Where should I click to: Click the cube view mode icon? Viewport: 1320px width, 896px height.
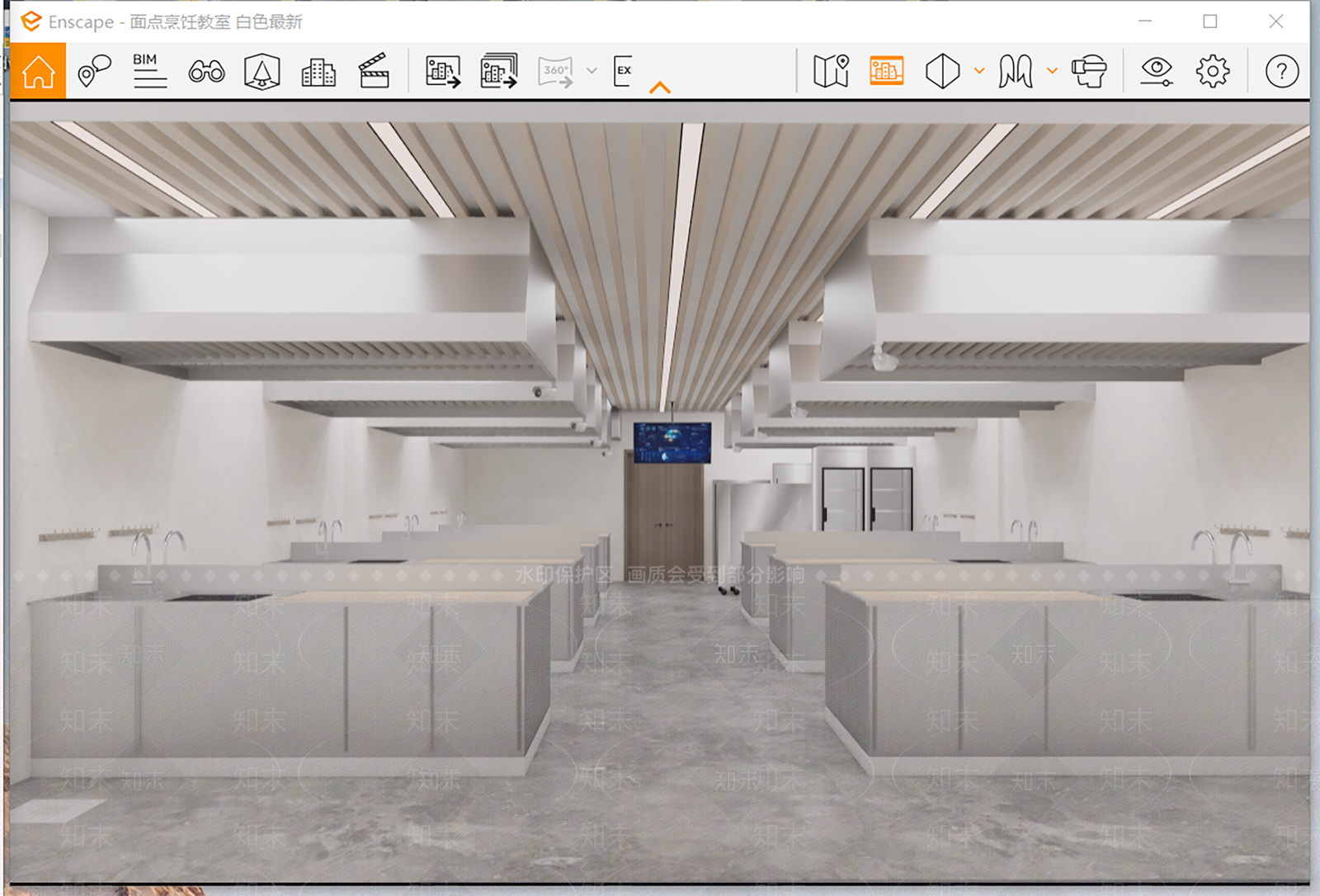(942, 71)
